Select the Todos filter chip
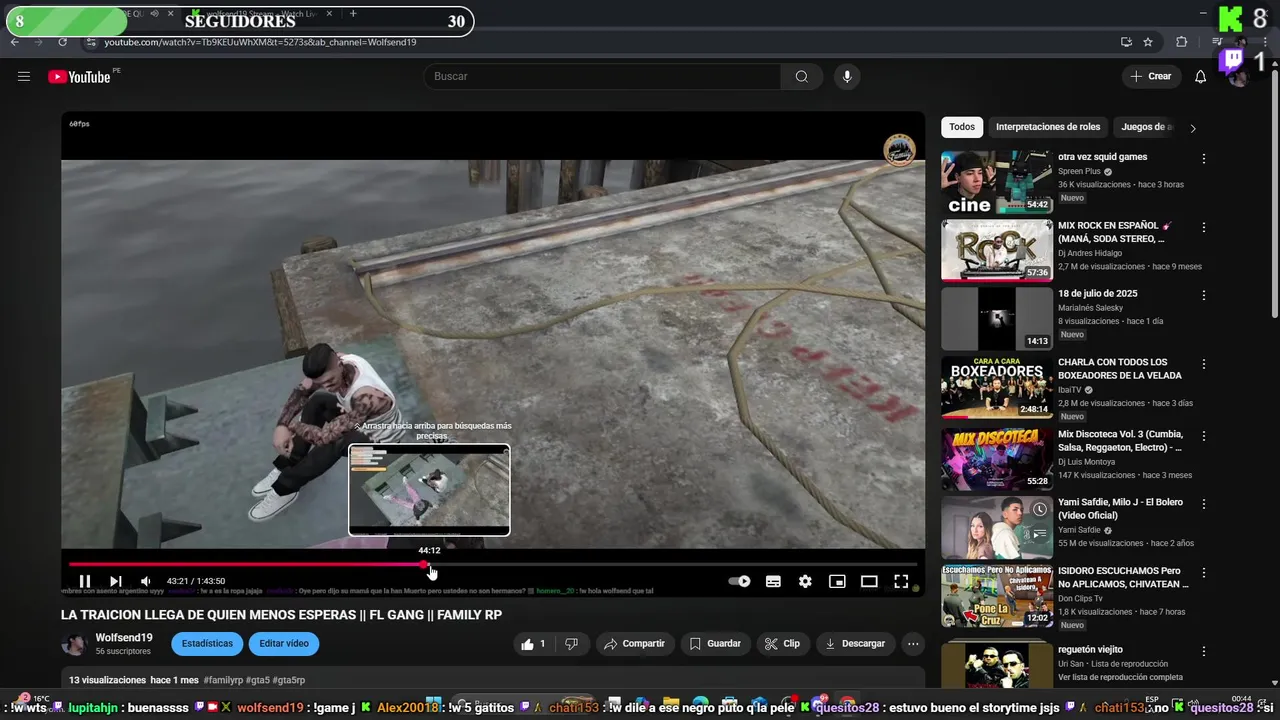Screen dimensions: 1280x720 pyautogui.click(x=962, y=127)
